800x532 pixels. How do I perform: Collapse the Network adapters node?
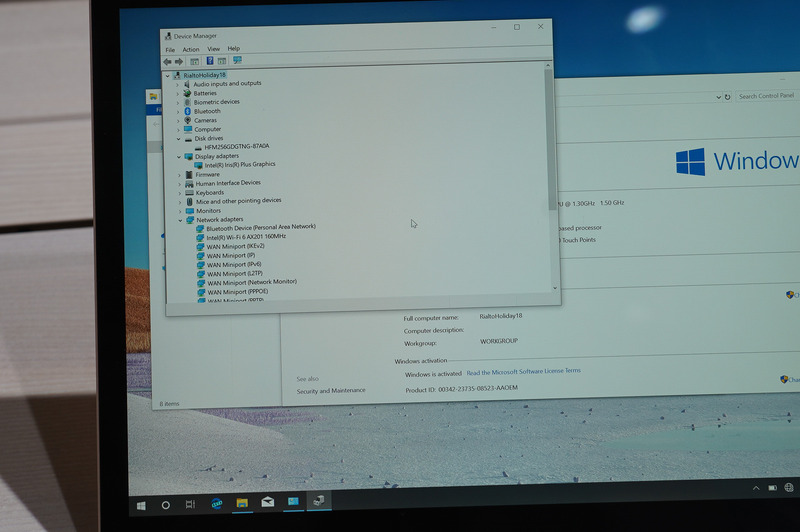180,220
